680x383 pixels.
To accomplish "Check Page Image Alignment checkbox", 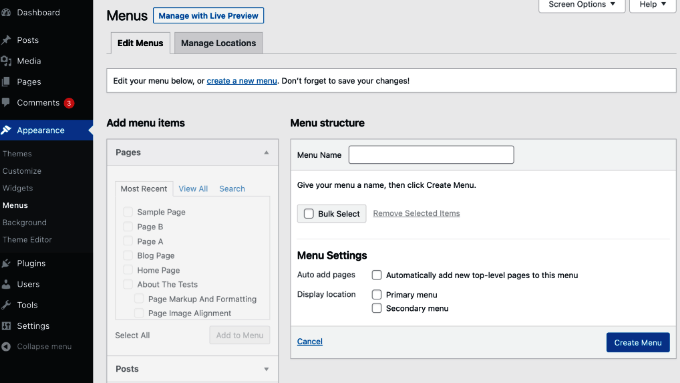I will coord(139,313).
